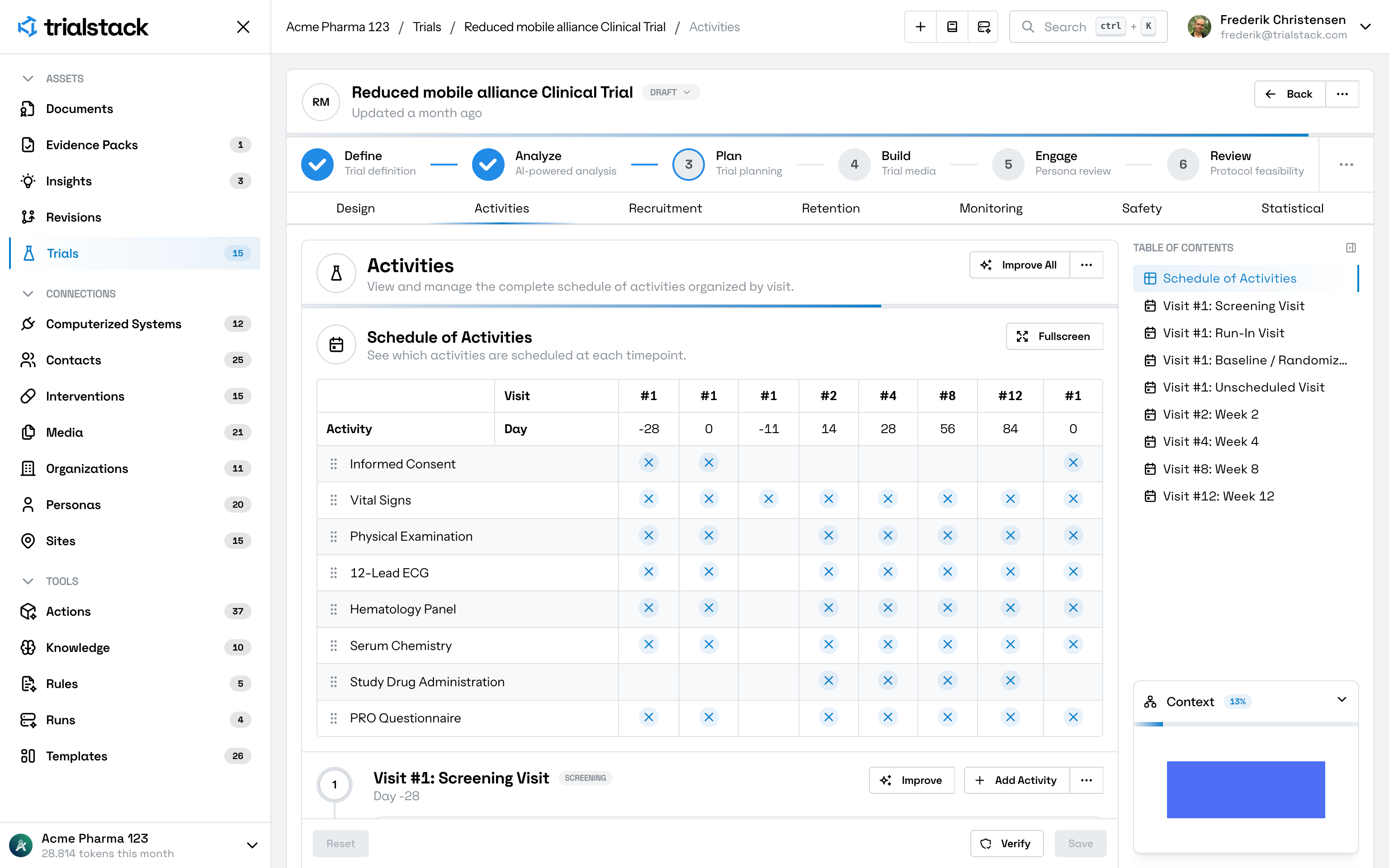Switch to the Monitoring tab

pos(991,208)
